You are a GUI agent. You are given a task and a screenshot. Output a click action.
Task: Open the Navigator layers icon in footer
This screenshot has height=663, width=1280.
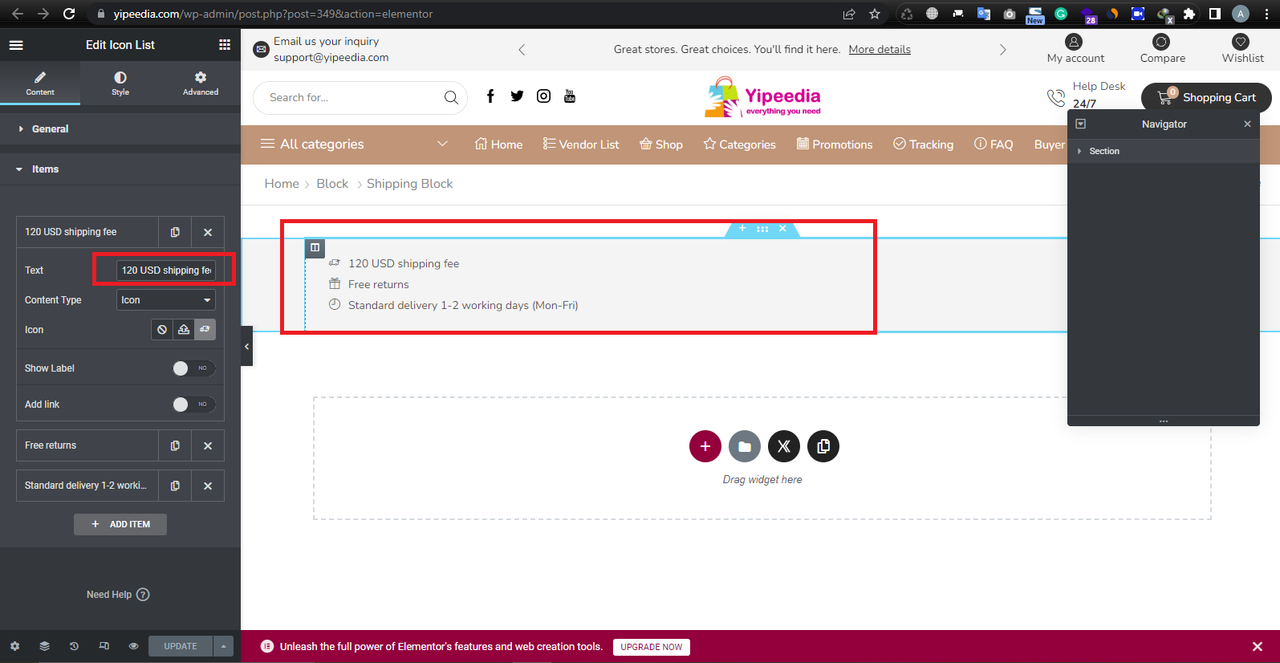click(44, 646)
